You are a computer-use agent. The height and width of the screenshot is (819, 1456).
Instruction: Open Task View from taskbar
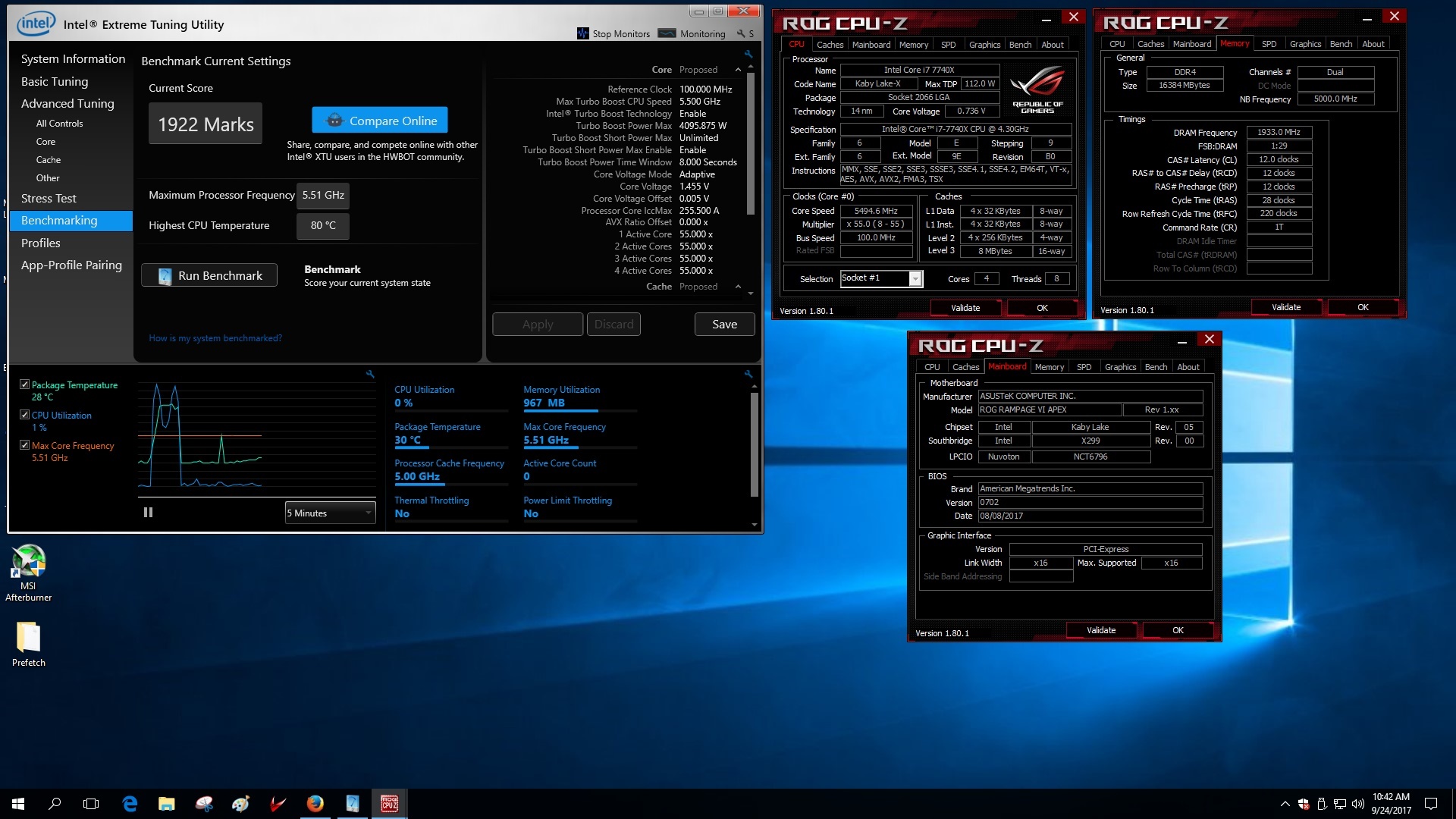tap(91, 804)
